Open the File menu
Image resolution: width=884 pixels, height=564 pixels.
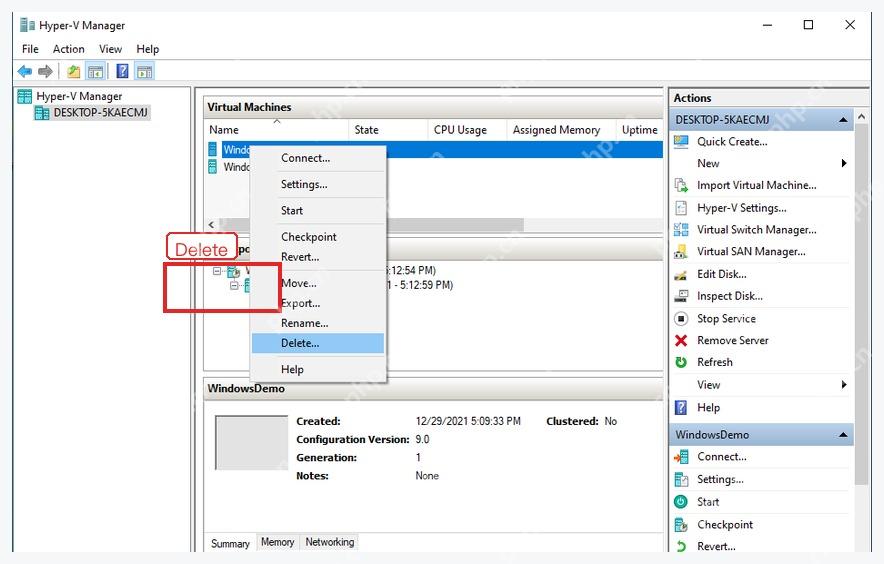(x=30, y=49)
